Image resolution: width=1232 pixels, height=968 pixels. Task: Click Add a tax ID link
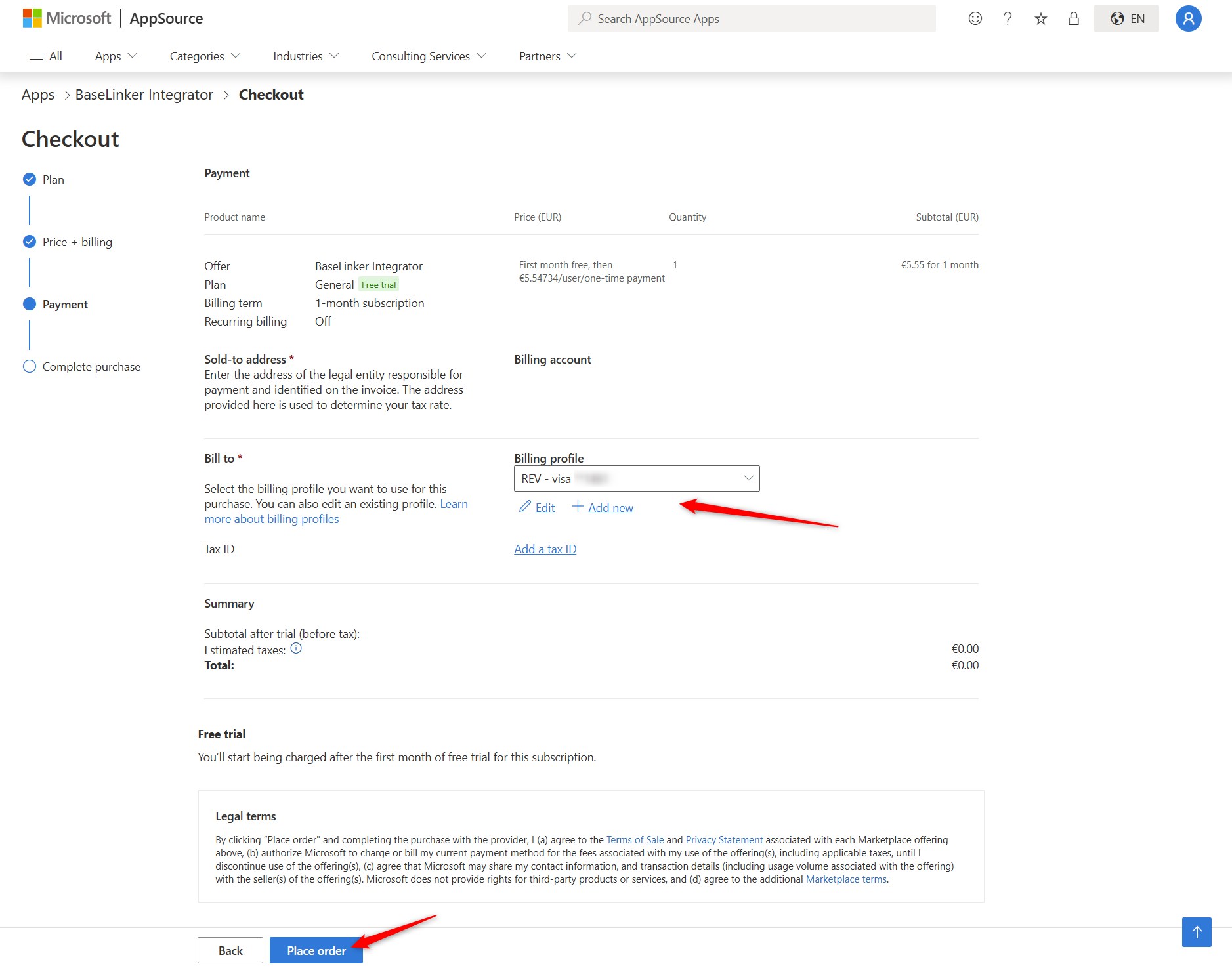pyautogui.click(x=545, y=549)
